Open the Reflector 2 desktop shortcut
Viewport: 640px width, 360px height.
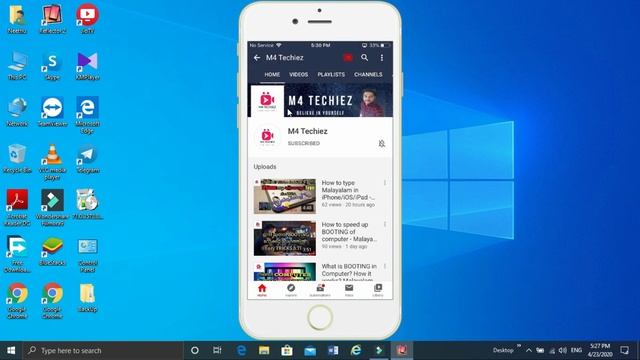click(52, 18)
